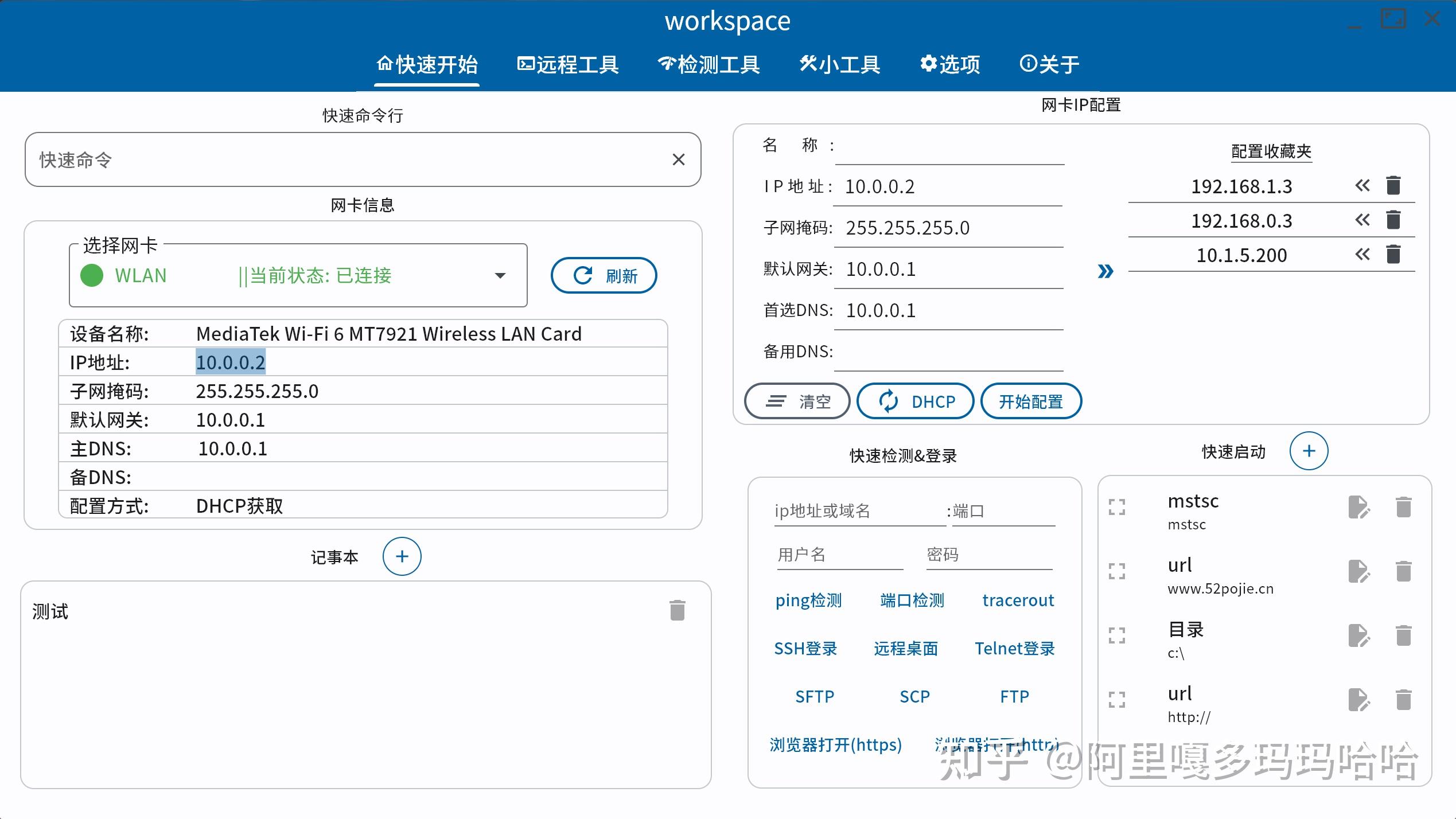Screen dimensions: 1456x819
Task: Edit the mstsc quick launch entry
Action: click(x=1359, y=507)
